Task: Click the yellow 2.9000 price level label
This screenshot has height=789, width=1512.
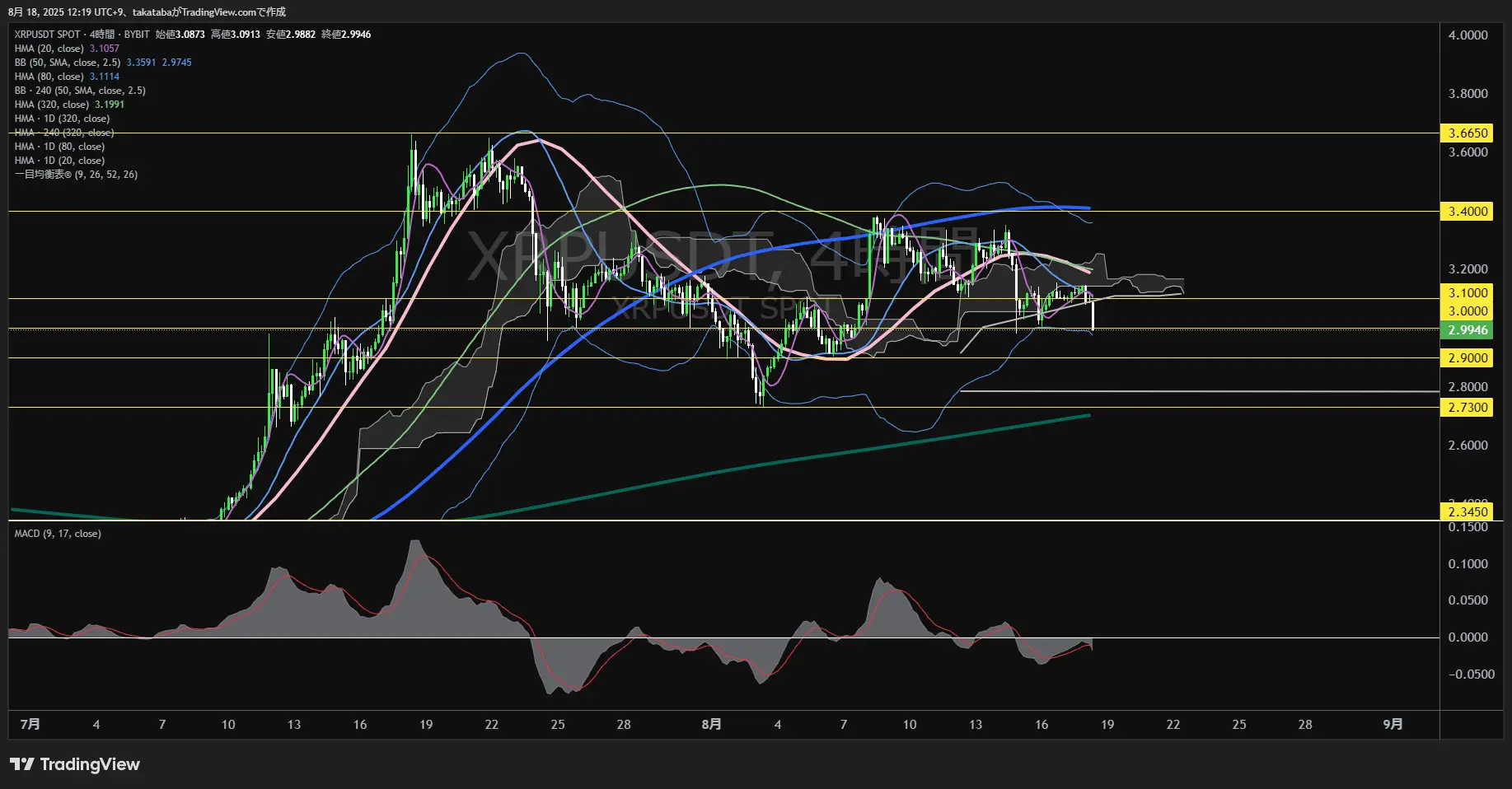Action: (1467, 357)
